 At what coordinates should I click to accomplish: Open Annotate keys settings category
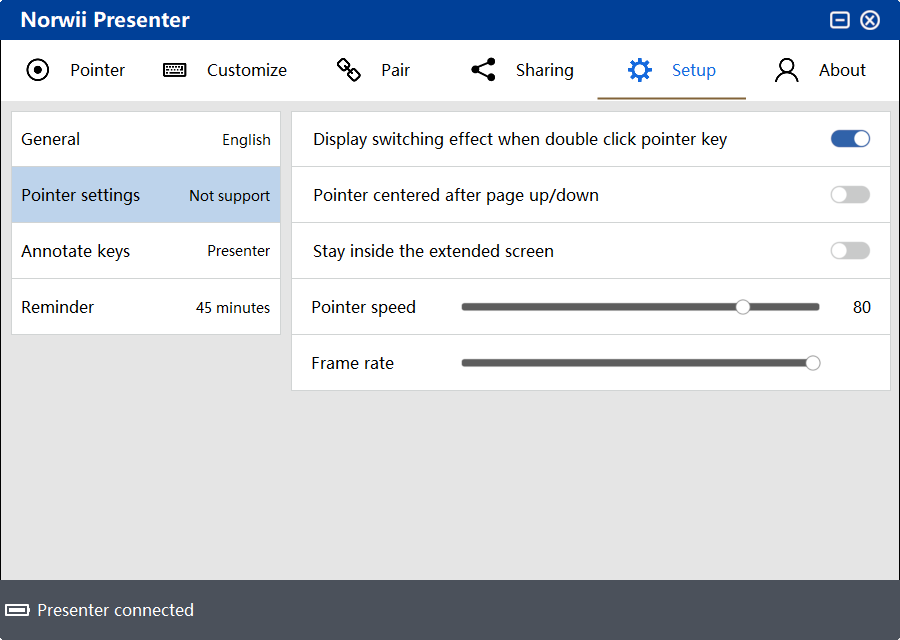[146, 251]
